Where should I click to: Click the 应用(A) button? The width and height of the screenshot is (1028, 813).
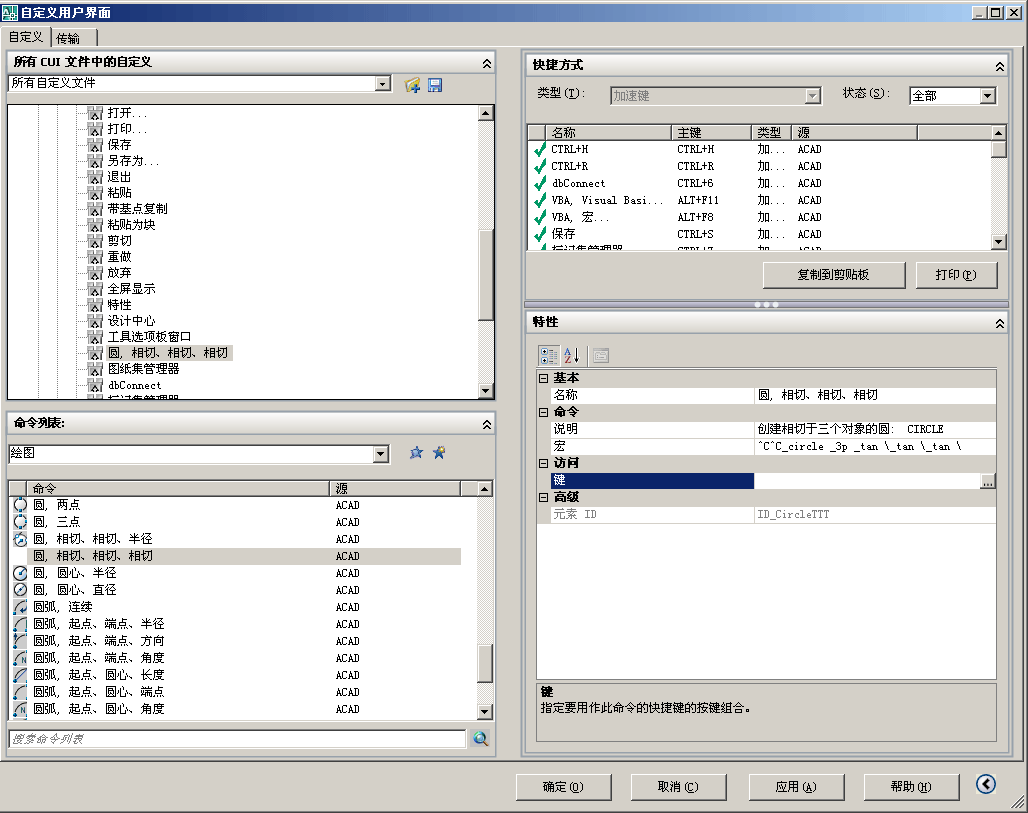796,787
